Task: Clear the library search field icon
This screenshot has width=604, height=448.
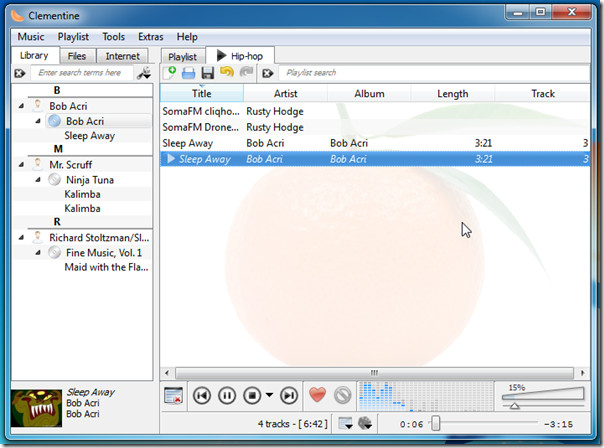Action: point(20,73)
